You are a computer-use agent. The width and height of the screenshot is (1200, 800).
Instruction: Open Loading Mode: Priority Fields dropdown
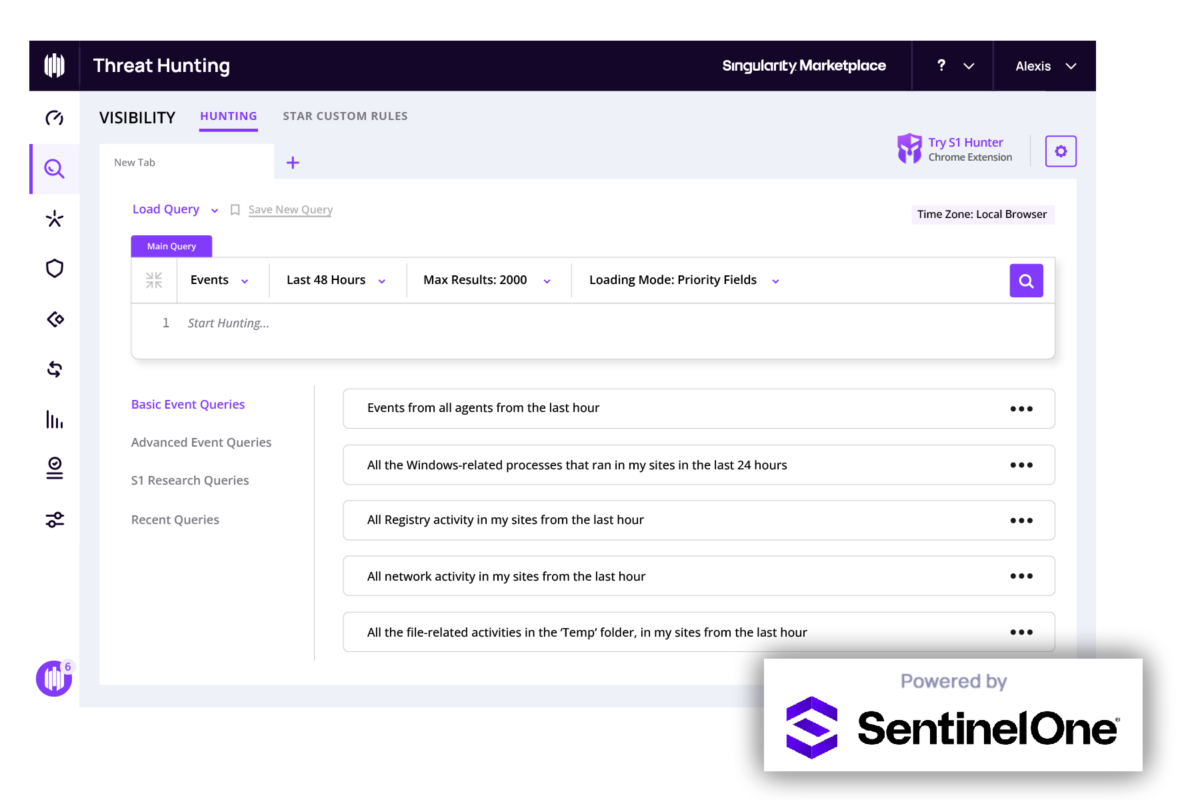coord(684,281)
